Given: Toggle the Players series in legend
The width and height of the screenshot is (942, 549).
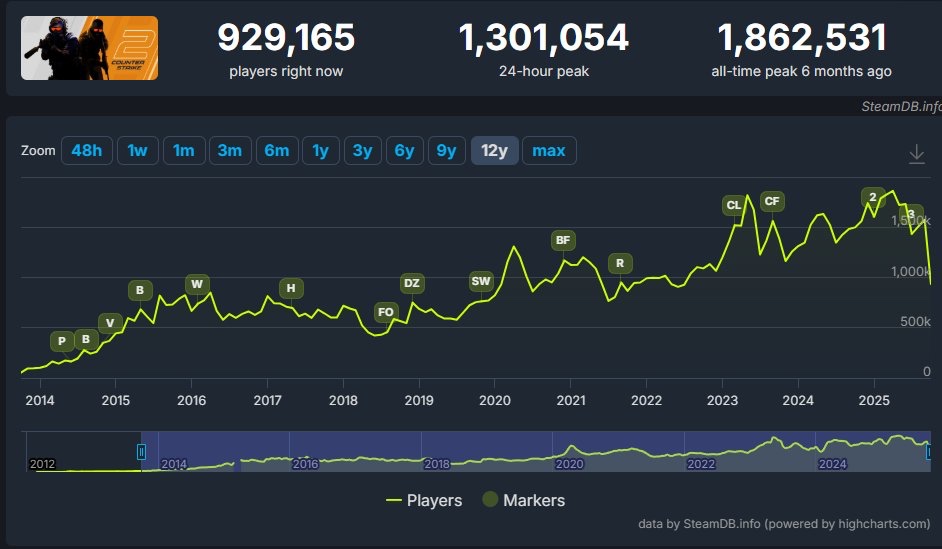Looking at the screenshot, I should (424, 500).
